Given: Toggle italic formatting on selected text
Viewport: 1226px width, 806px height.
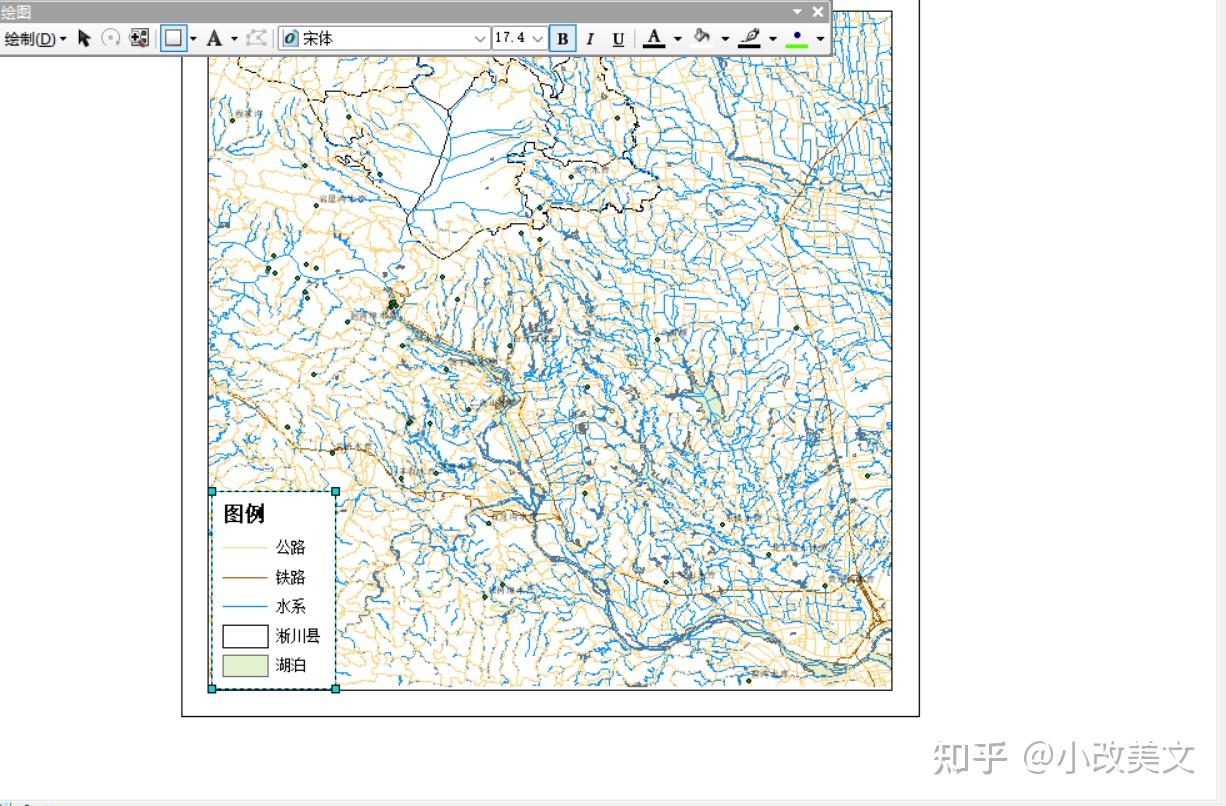Looking at the screenshot, I should [x=590, y=39].
